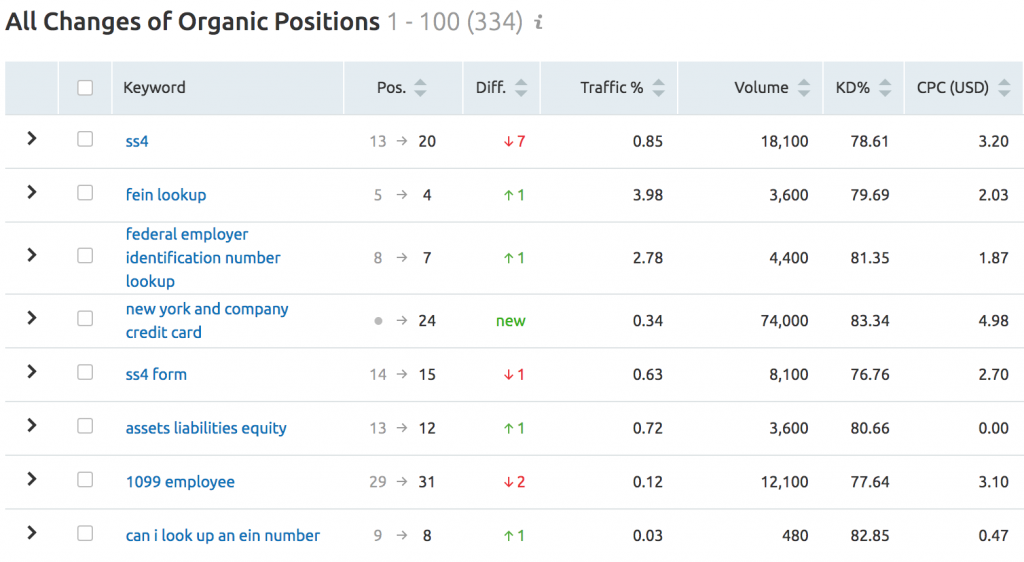Screen dimensions: 1024x562
Task: Expand the ss4 form row
Action: click(x=31, y=371)
